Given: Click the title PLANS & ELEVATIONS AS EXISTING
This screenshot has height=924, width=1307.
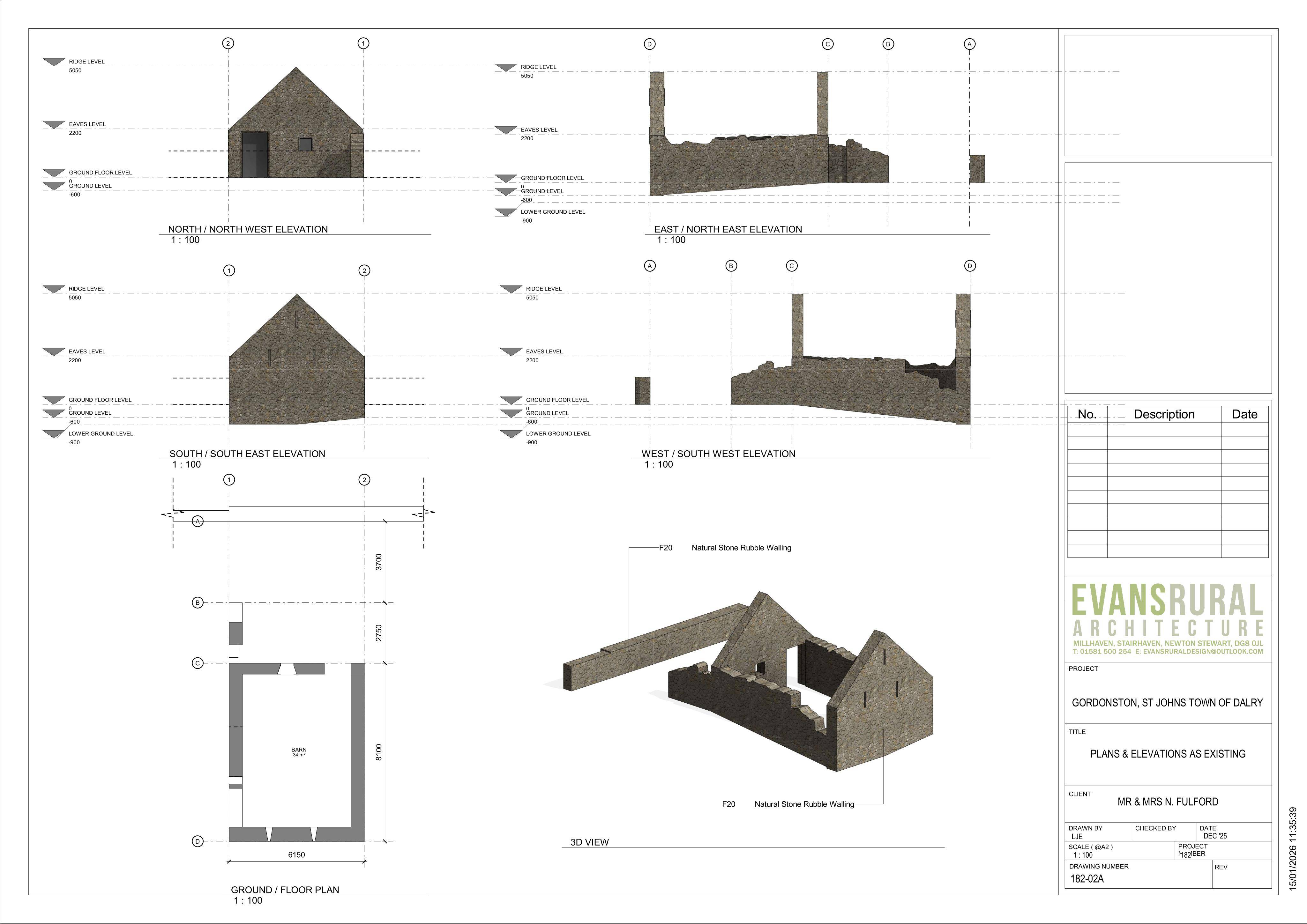Looking at the screenshot, I should 1168,754.
